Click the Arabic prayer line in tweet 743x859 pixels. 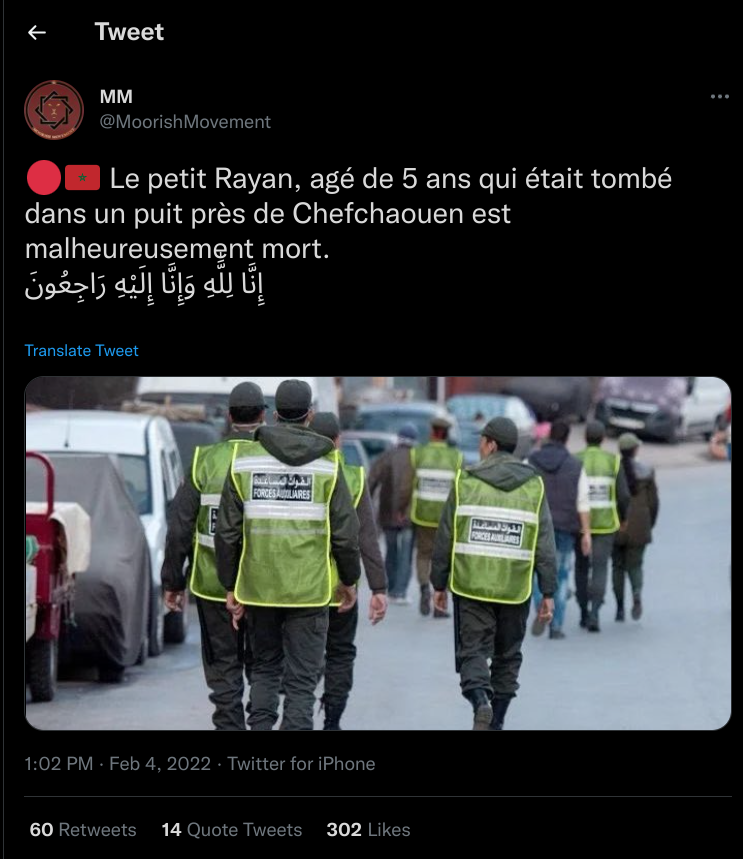[145, 285]
